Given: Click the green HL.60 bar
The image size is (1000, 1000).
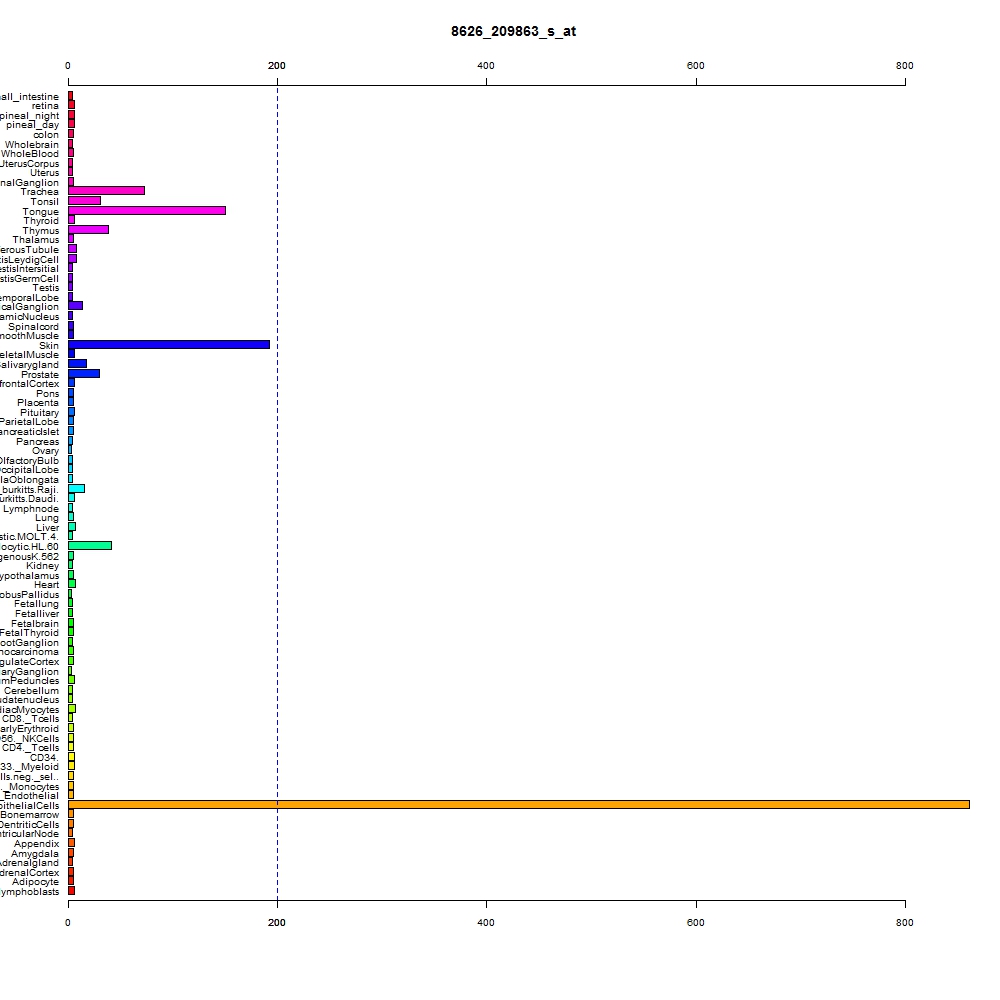Looking at the screenshot, I should click(90, 546).
